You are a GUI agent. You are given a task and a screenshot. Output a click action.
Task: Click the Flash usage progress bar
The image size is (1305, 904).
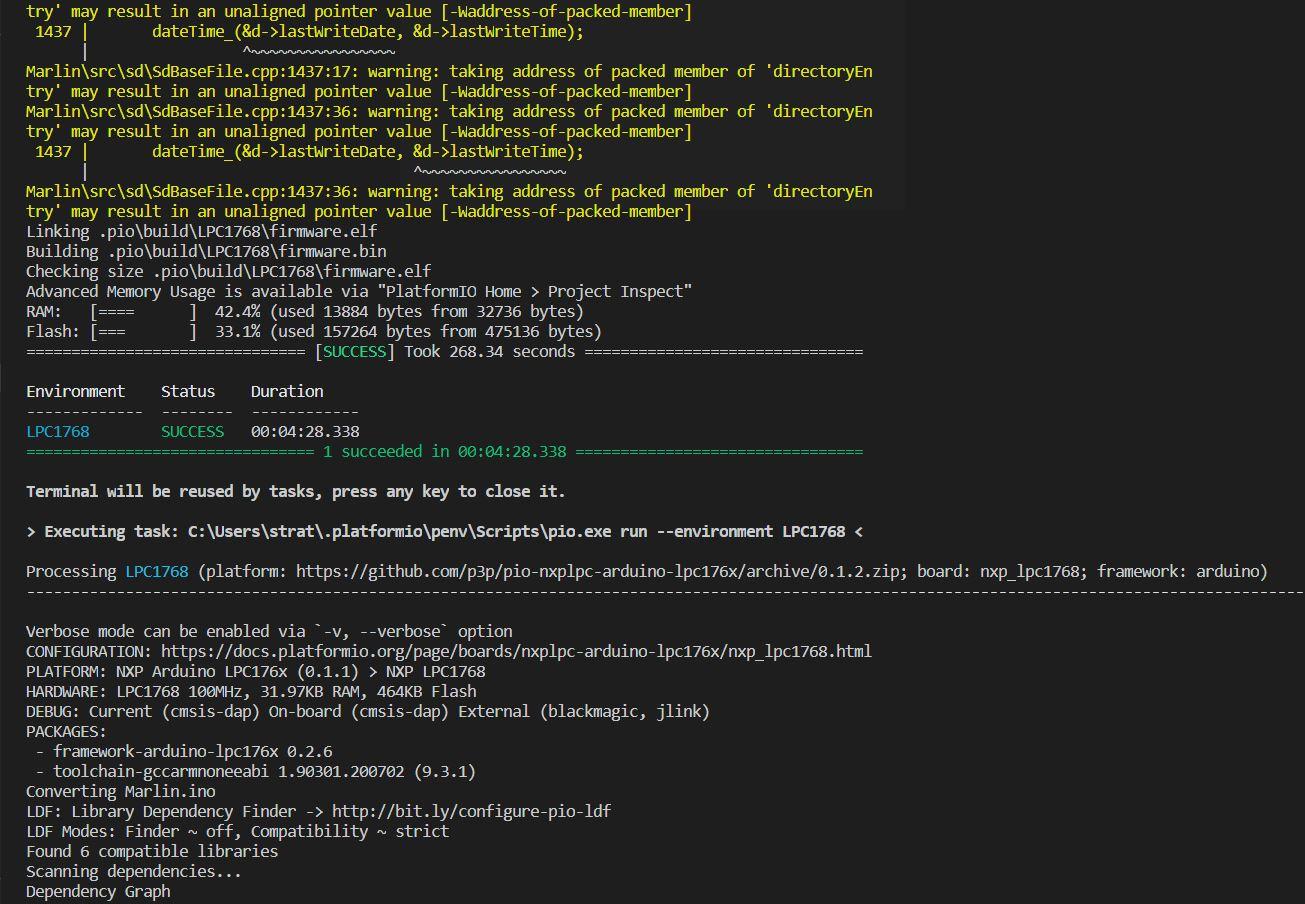143,331
